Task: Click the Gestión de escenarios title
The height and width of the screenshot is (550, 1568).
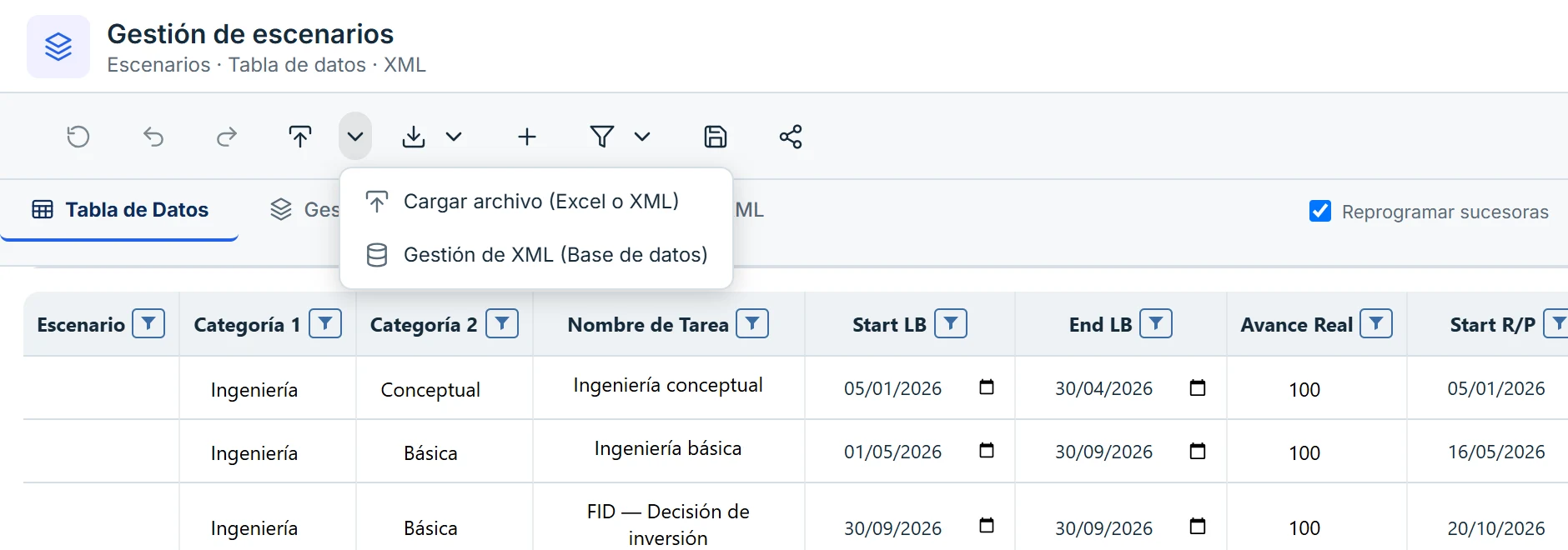Action: pyautogui.click(x=250, y=34)
